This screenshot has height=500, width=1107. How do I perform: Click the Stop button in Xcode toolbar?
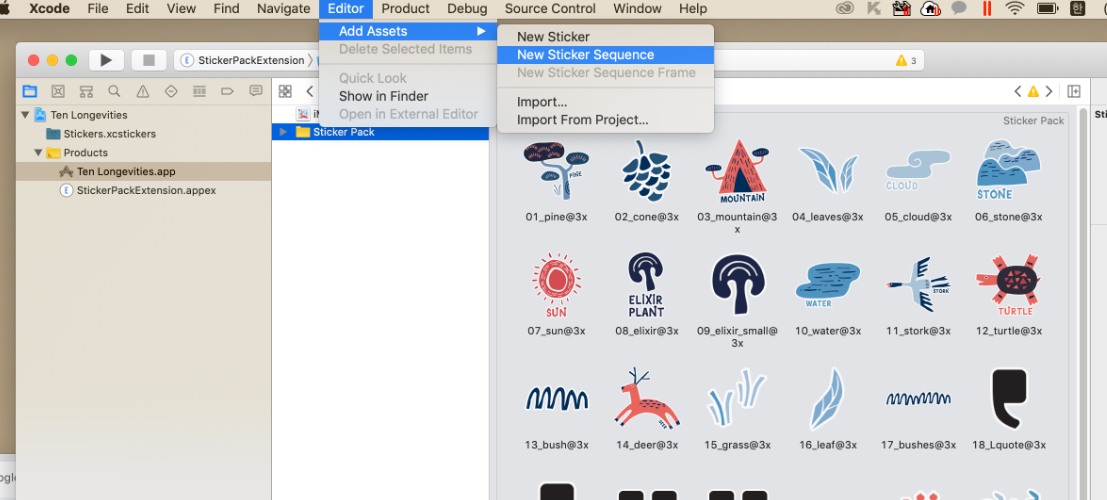[x=149, y=60]
